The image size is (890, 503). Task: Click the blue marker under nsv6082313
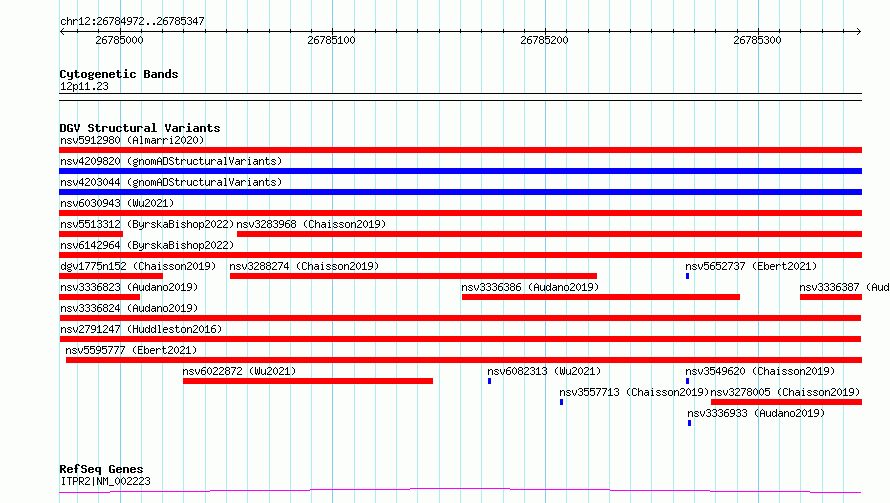click(489, 381)
